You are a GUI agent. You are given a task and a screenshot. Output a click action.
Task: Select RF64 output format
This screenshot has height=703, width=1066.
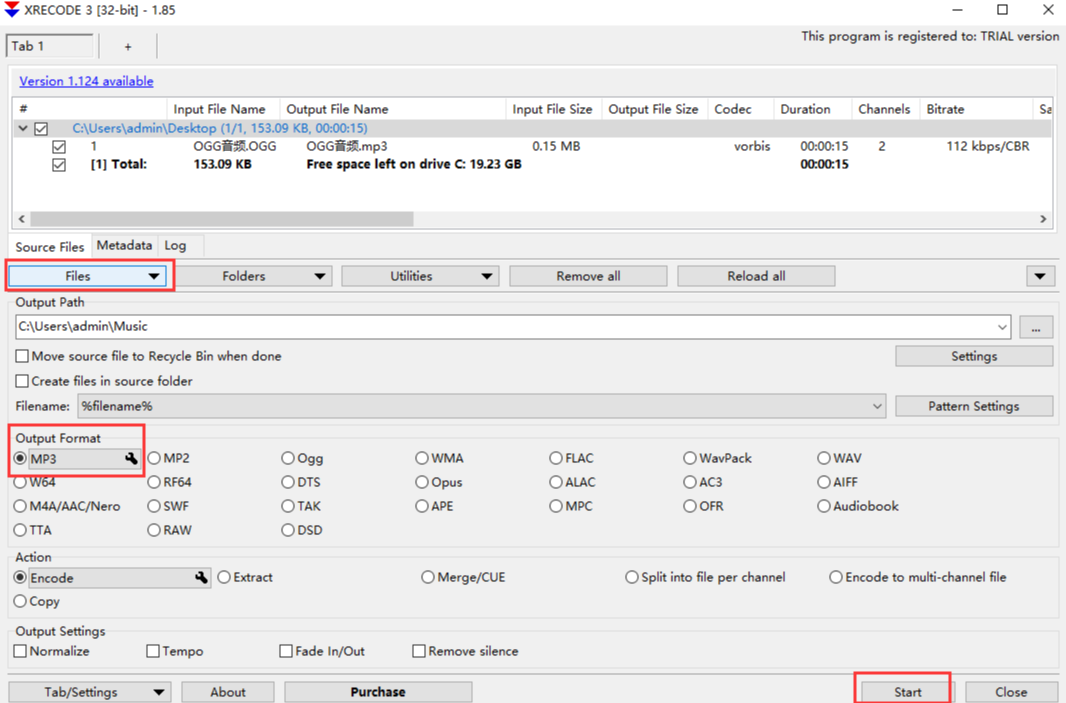tap(154, 482)
